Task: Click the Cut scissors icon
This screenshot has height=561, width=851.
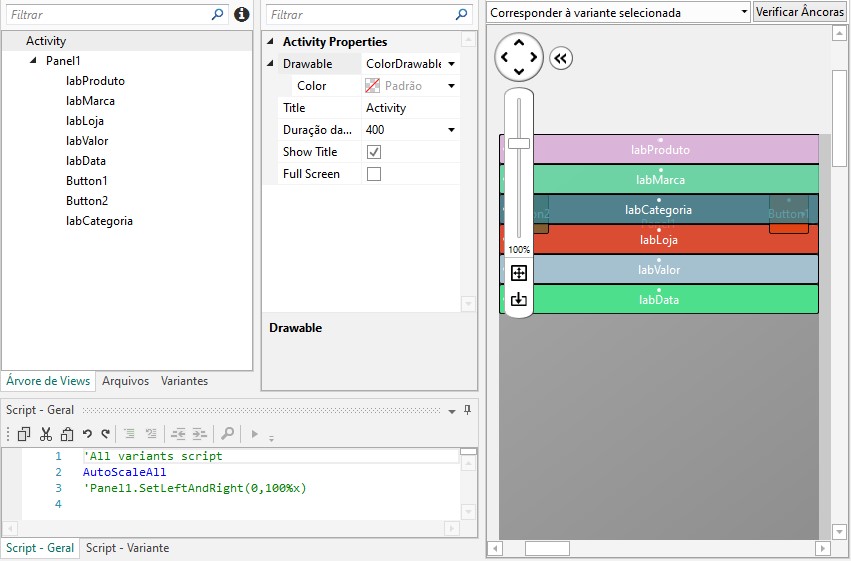Action: [46, 434]
